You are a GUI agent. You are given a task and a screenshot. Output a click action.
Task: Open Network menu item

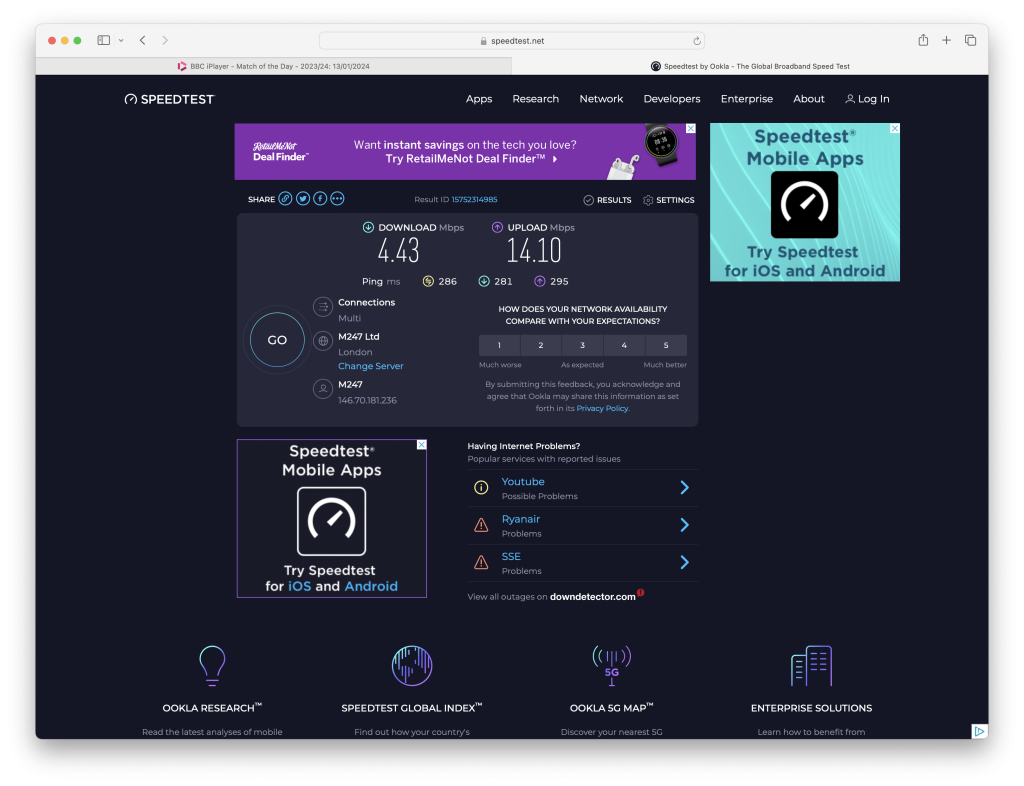click(601, 99)
